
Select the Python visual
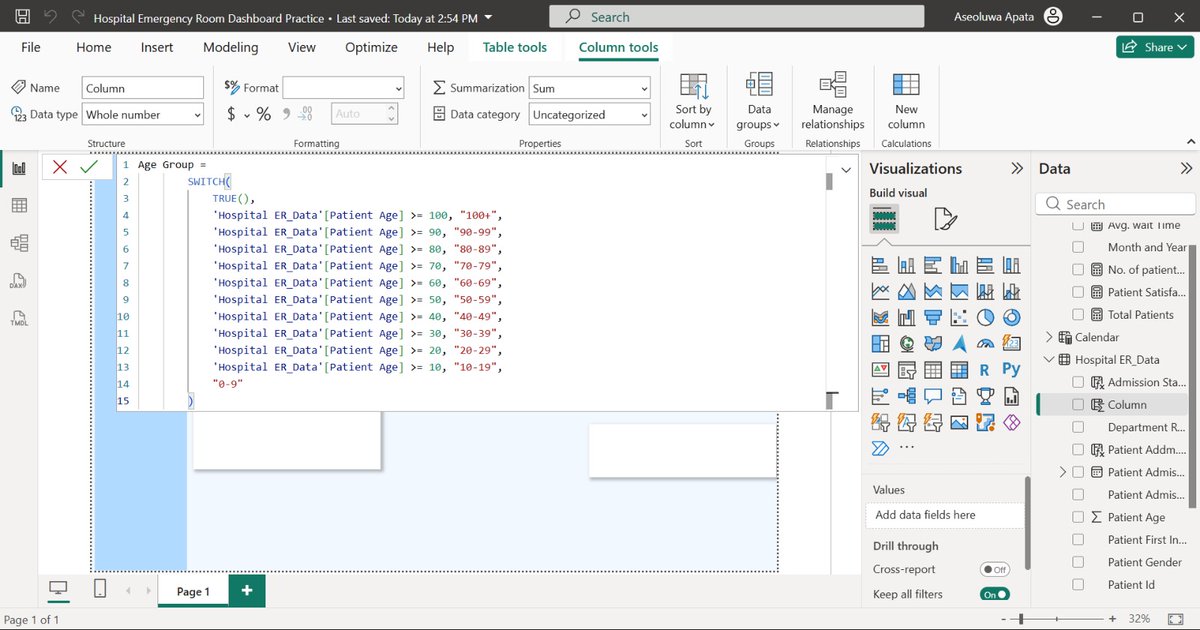pyautogui.click(x=1011, y=370)
